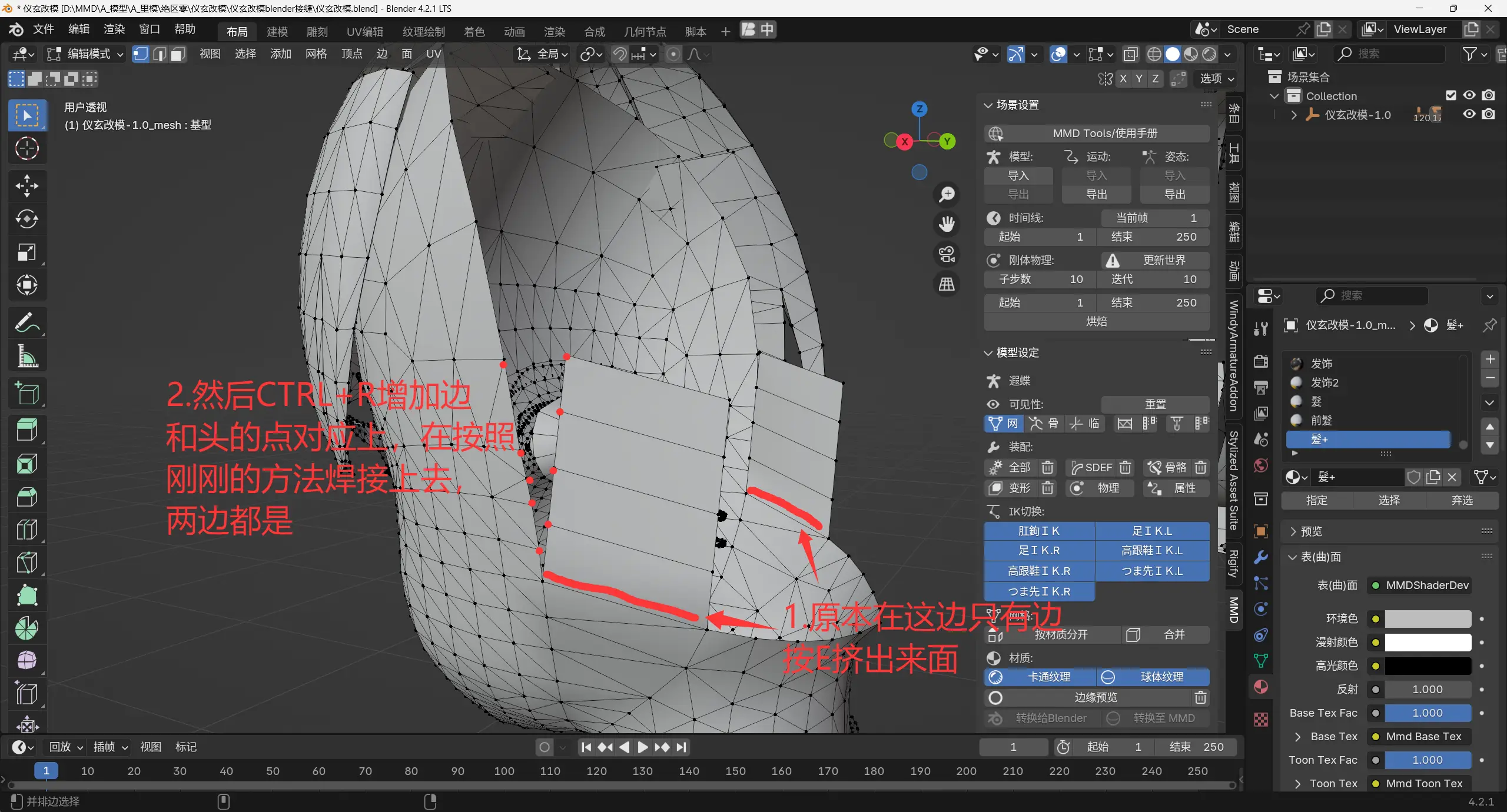Click the 漫射颜色 white color swatch
The width and height of the screenshot is (1507, 812).
click(1428, 642)
